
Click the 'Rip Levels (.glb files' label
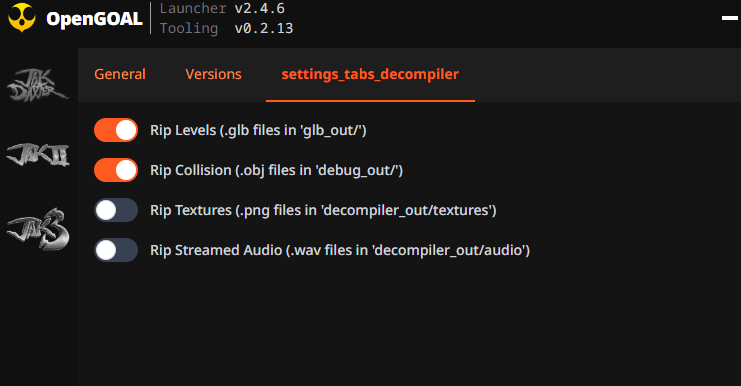[258, 130]
